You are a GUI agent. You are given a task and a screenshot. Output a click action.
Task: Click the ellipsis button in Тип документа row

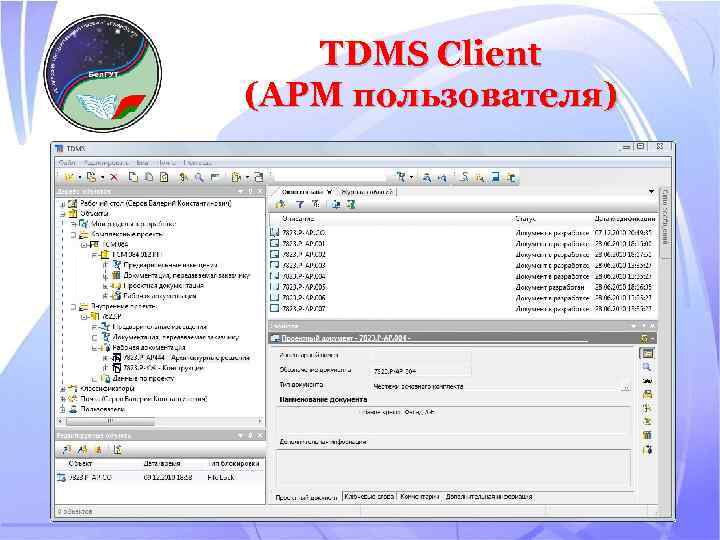(x=625, y=387)
